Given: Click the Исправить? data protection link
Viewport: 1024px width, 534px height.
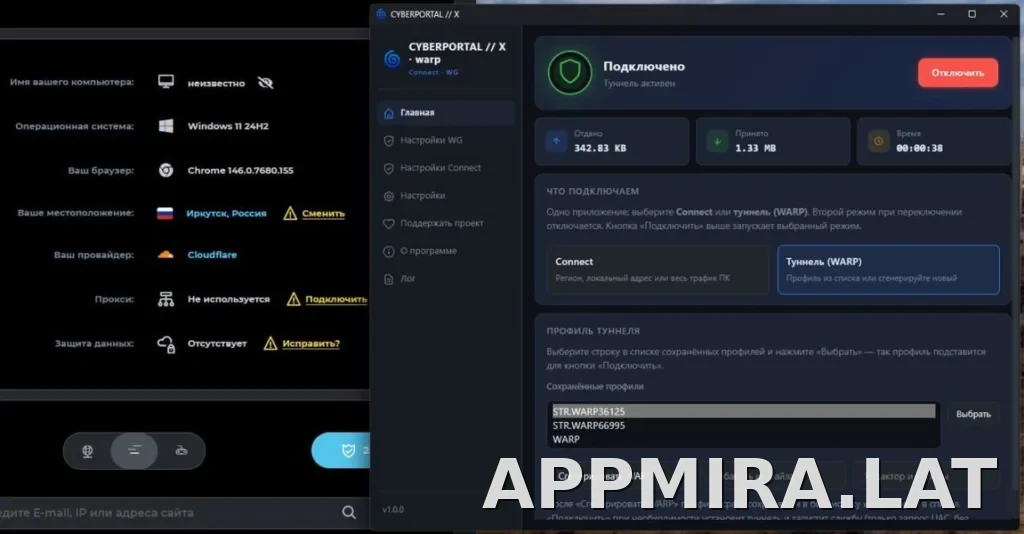Looking at the screenshot, I should [311, 343].
